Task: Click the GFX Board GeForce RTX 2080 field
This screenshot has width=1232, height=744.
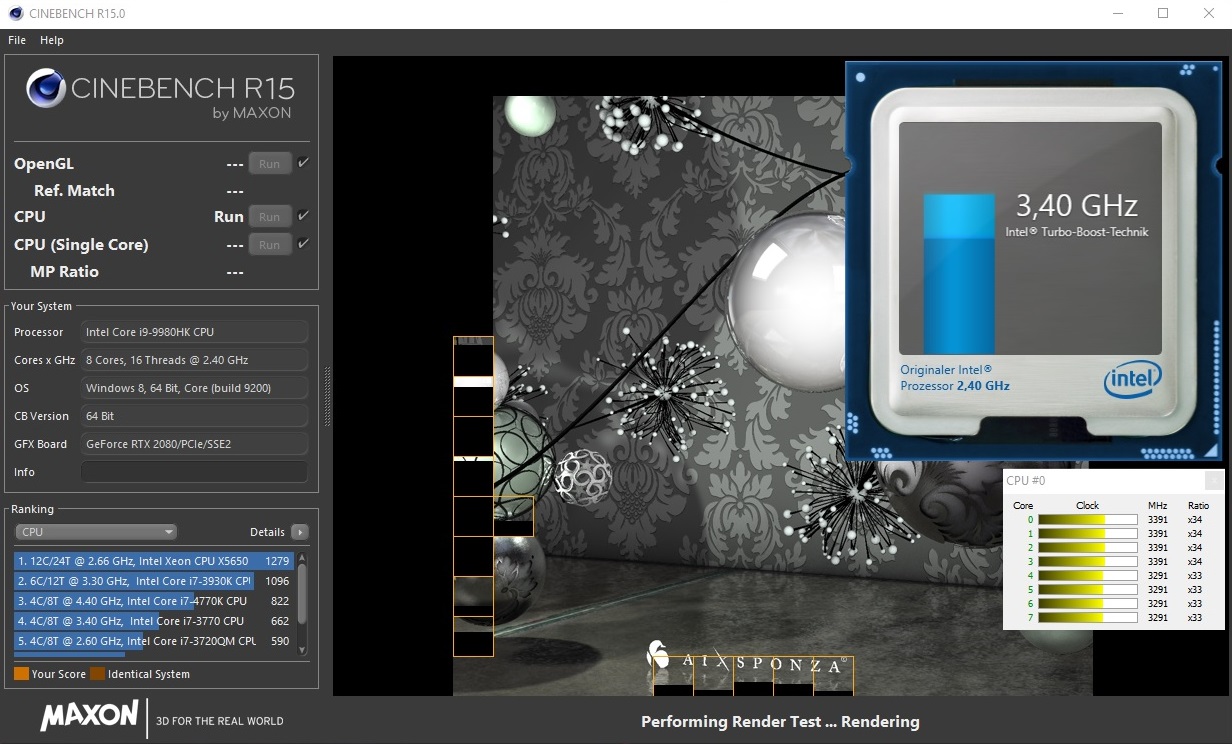Action: pyautogui.click(x=194, y=444)
